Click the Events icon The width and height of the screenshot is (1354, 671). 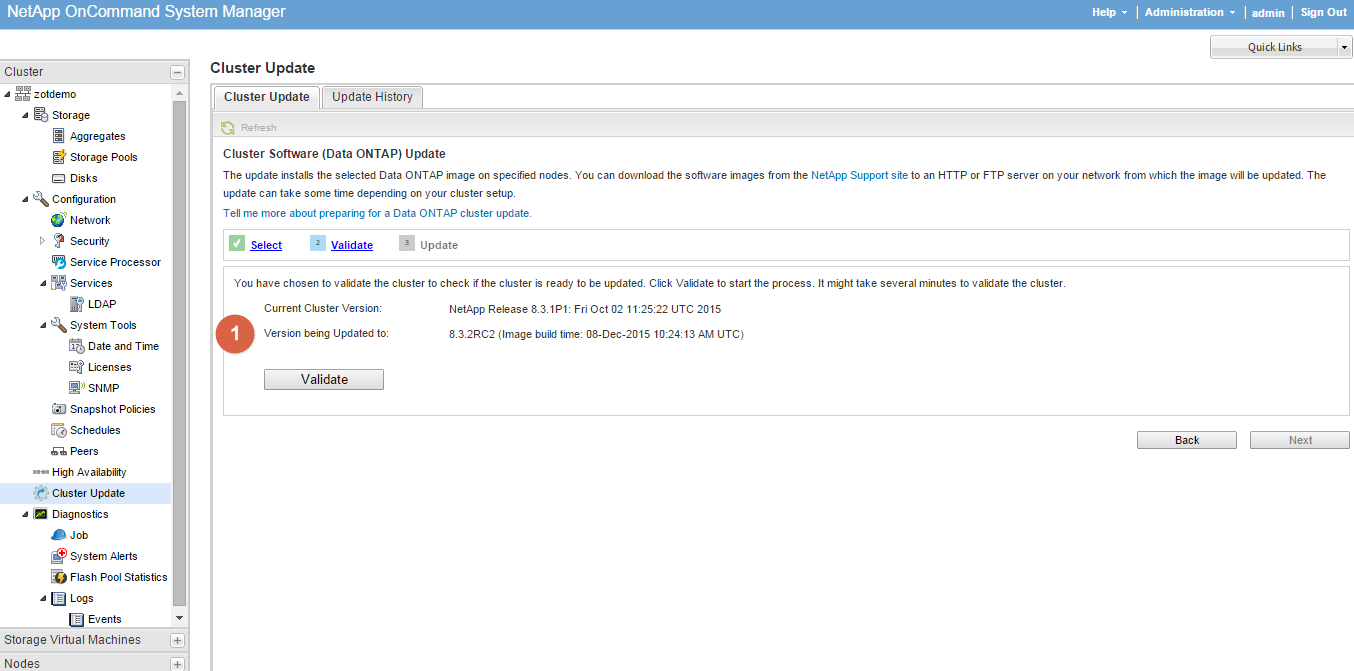[x=77, y=619]
